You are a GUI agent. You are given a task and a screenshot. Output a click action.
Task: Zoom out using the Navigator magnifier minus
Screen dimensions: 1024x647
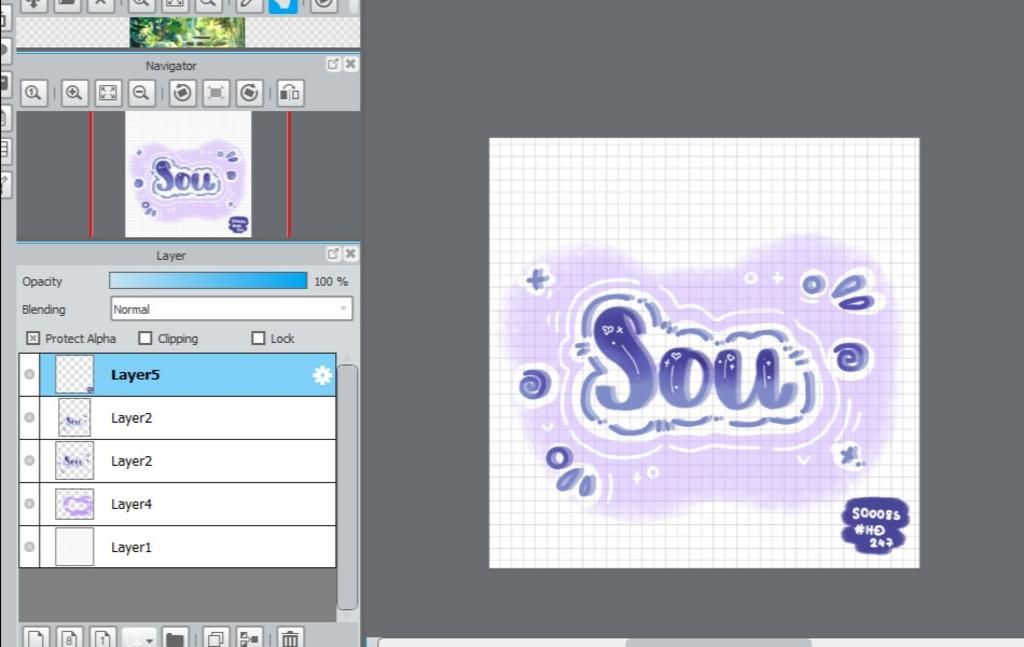click(x=141, y=93)
